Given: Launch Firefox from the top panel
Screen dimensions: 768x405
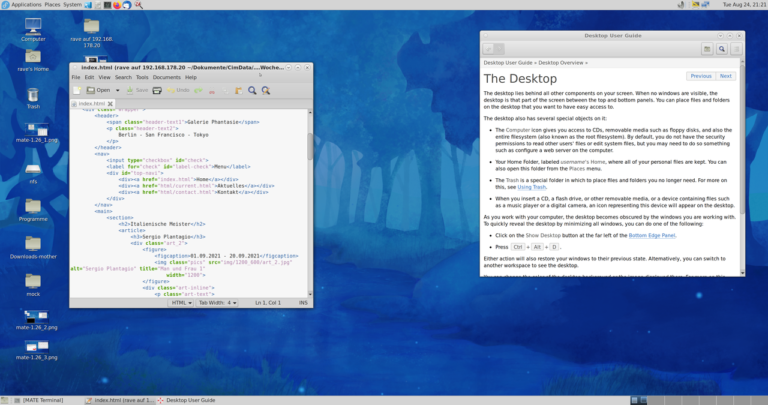Looking at the screenshot, I should point(115,5).
